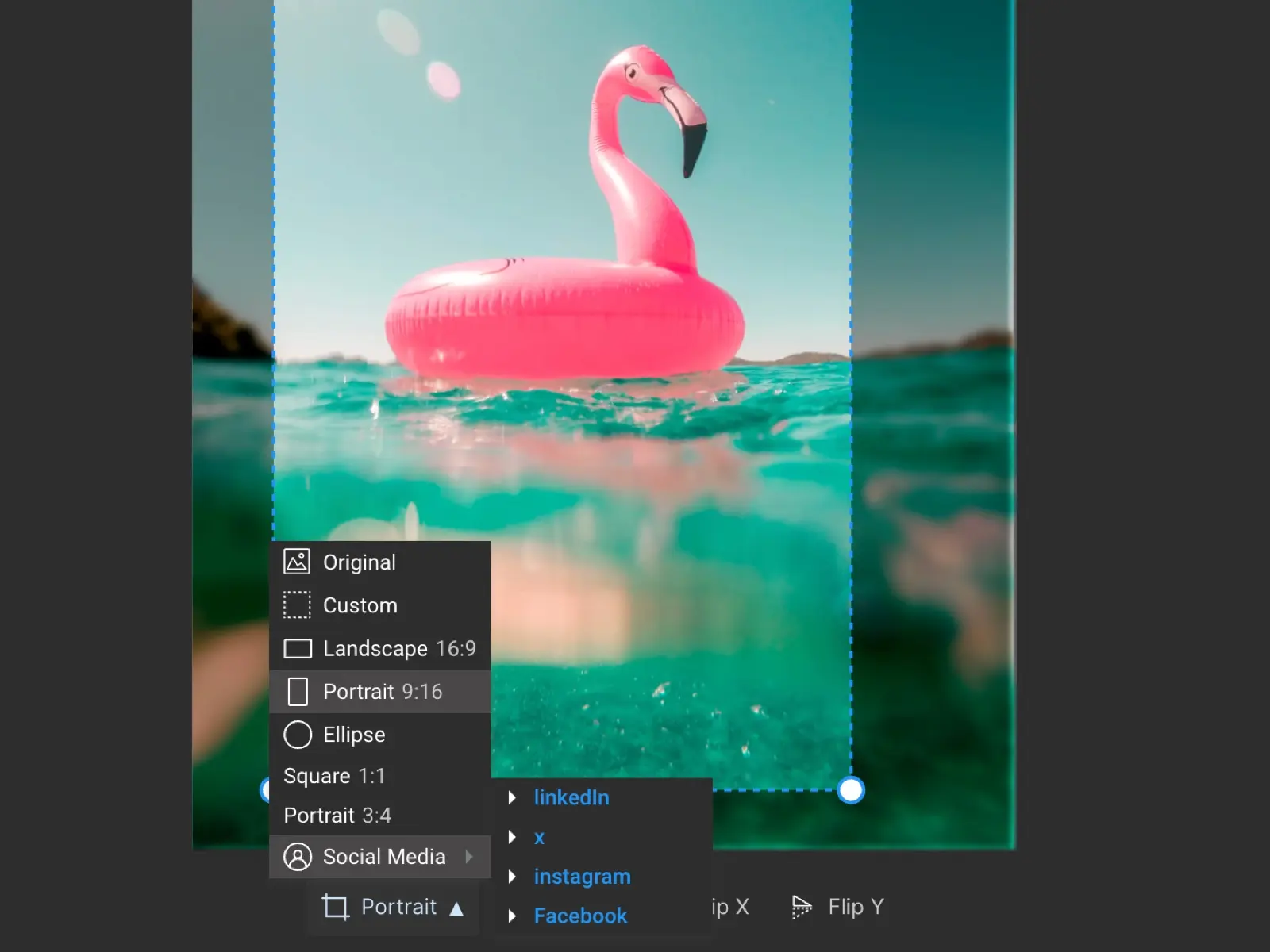Screen dimensions: 1270x952
Task: Click the Ellipse circle icon
Action: pyautogui.click(x=298, y=735)
